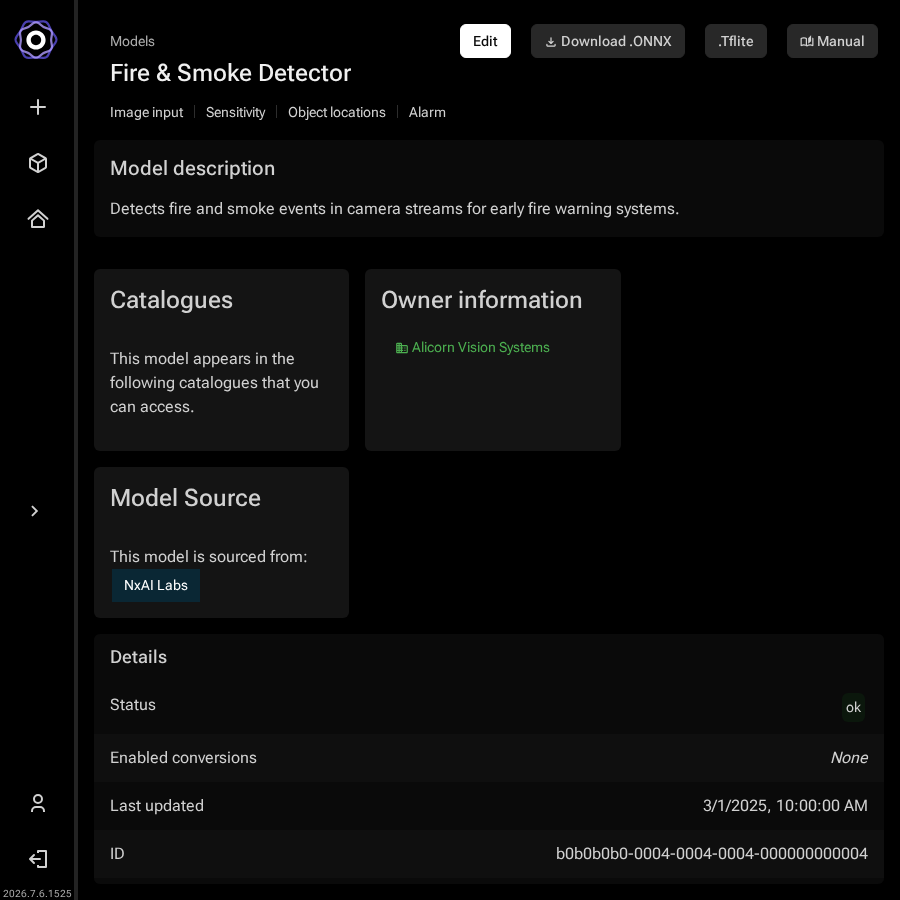Click the Owner information heading
Viewport: 900px width, 900px height.
coord(482,300)
